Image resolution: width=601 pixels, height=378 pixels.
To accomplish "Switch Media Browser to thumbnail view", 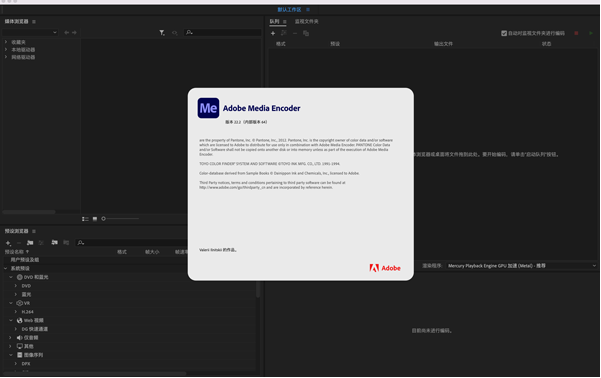I will [95, 219].
